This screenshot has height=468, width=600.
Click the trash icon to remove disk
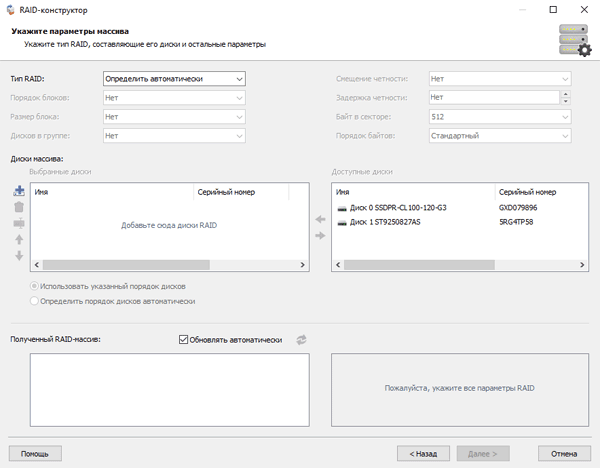(x=18, y=207)
